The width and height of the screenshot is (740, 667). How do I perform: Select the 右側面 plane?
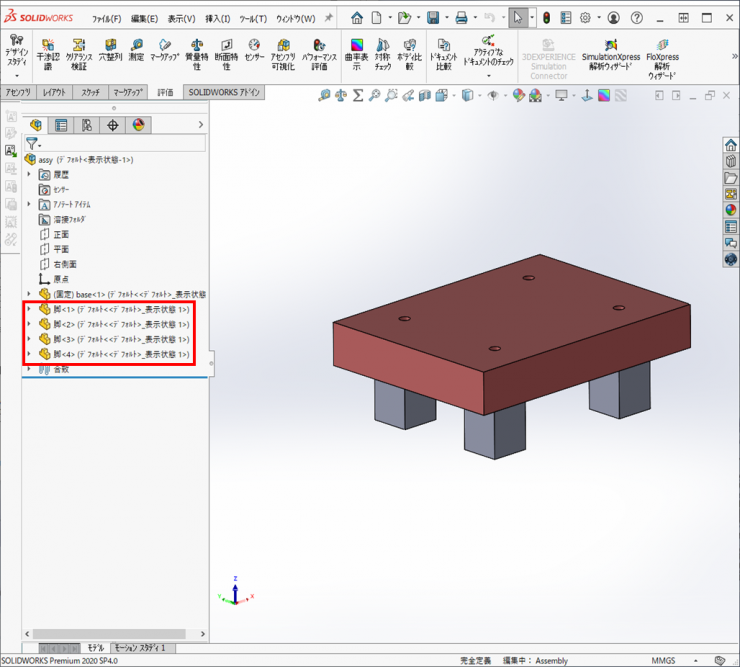(x=59, y=264)
